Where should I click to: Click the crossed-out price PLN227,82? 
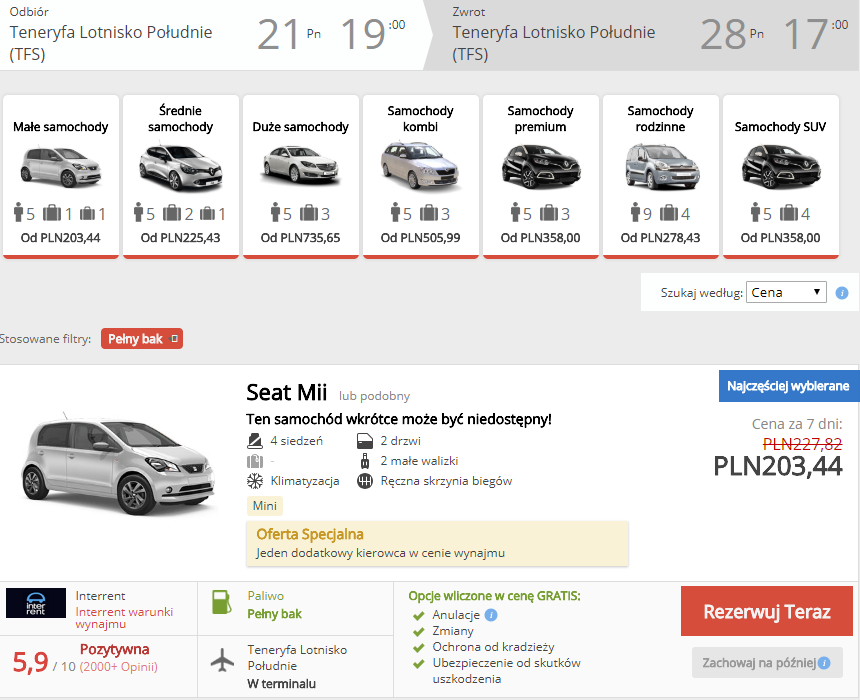[x=802, y=444]
